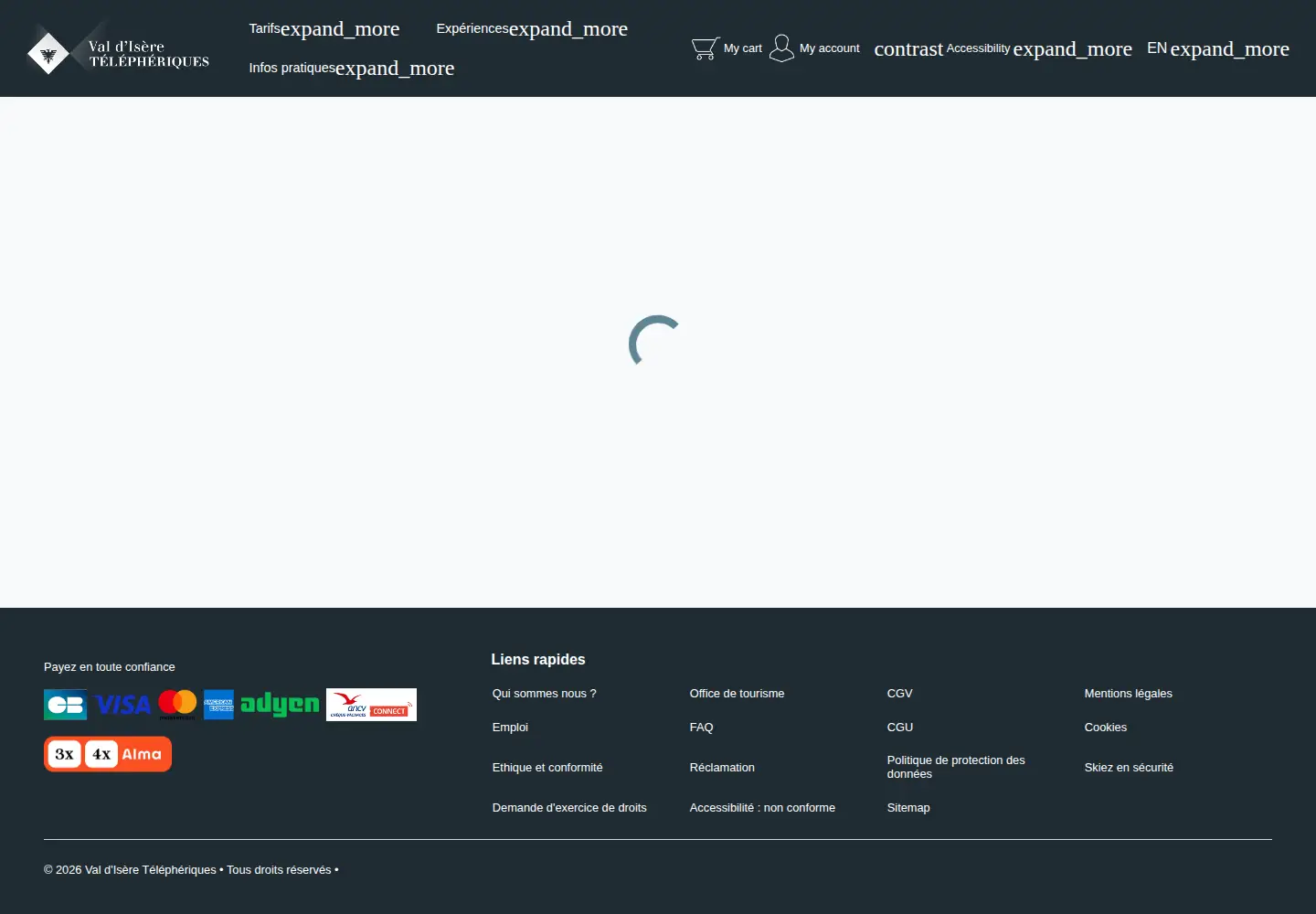Open the shopping cart icon
Image resolution: width=1316 pixels, height=914 pixels.
coord(705,48)
